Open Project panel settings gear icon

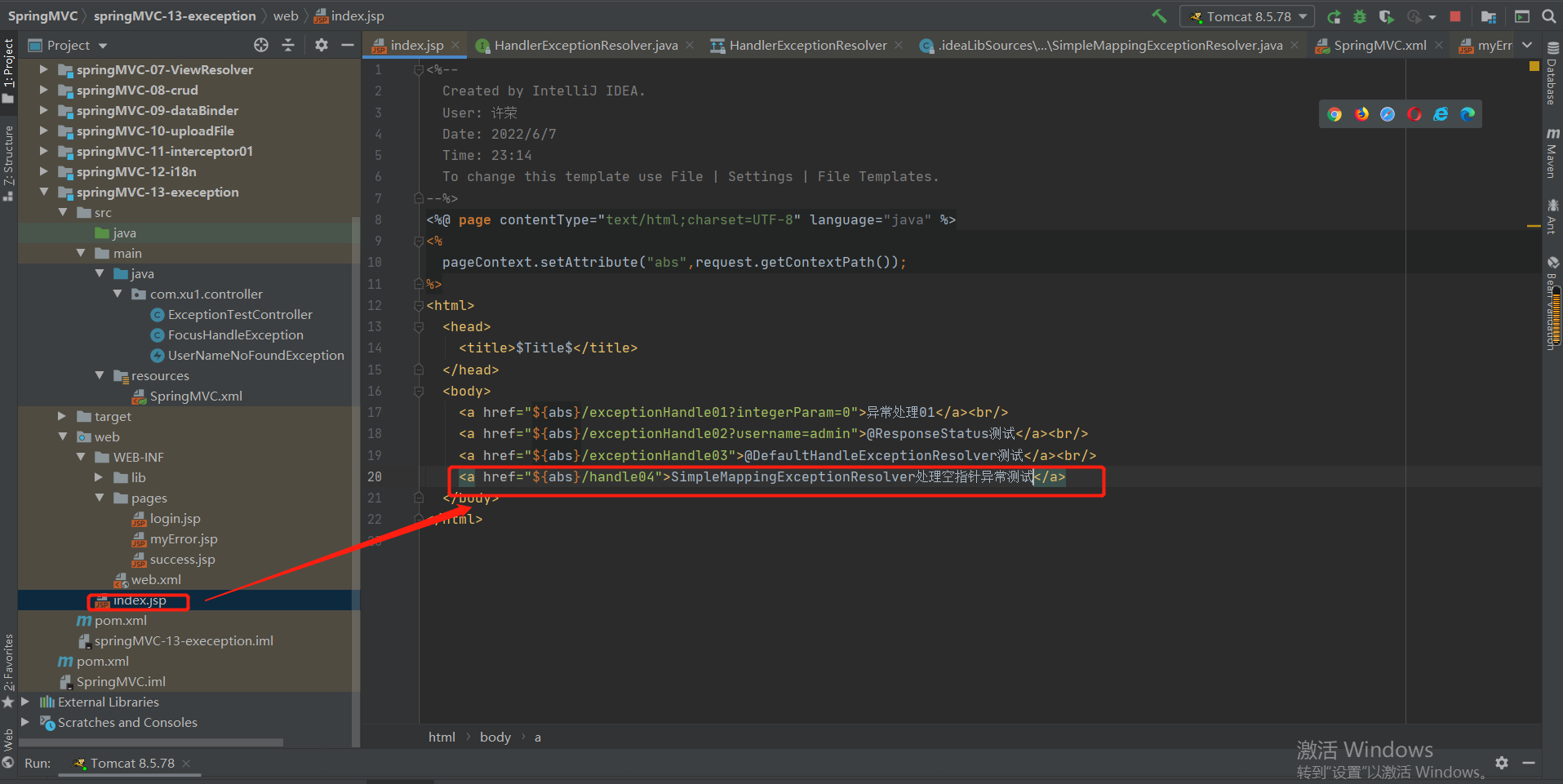tap(322, 45)
